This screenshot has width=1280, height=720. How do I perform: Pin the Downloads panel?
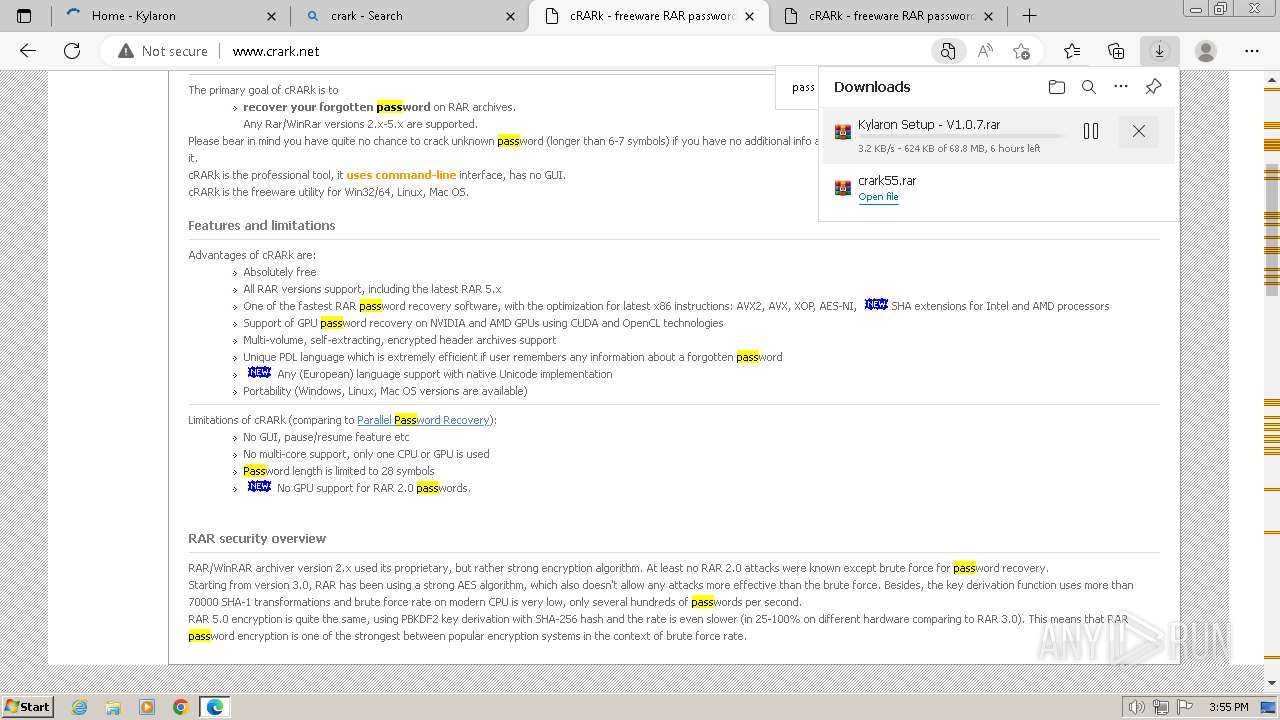1153,87
